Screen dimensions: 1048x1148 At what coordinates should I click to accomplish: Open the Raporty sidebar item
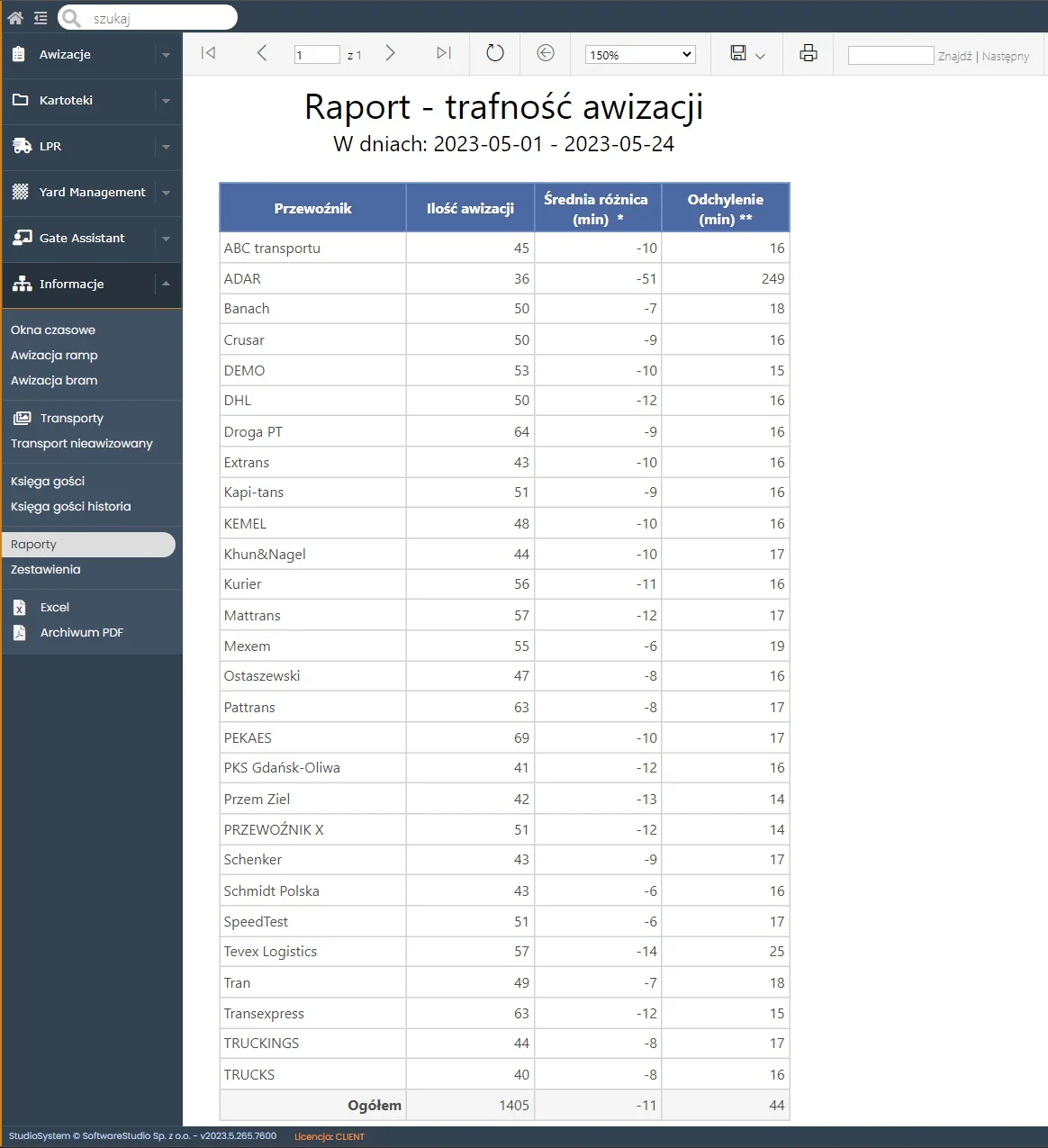34,545
